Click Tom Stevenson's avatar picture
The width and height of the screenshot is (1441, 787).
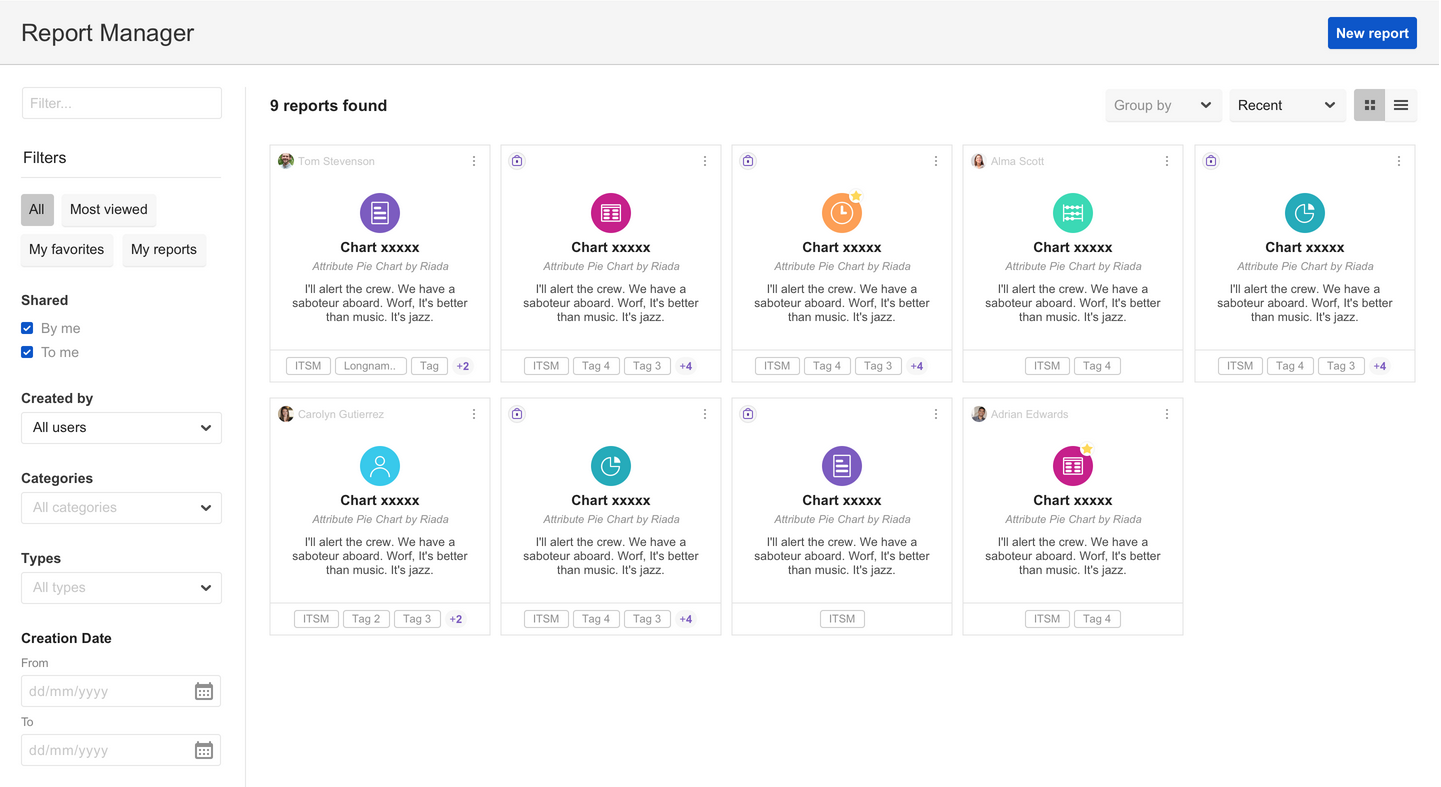pos(286,161)
